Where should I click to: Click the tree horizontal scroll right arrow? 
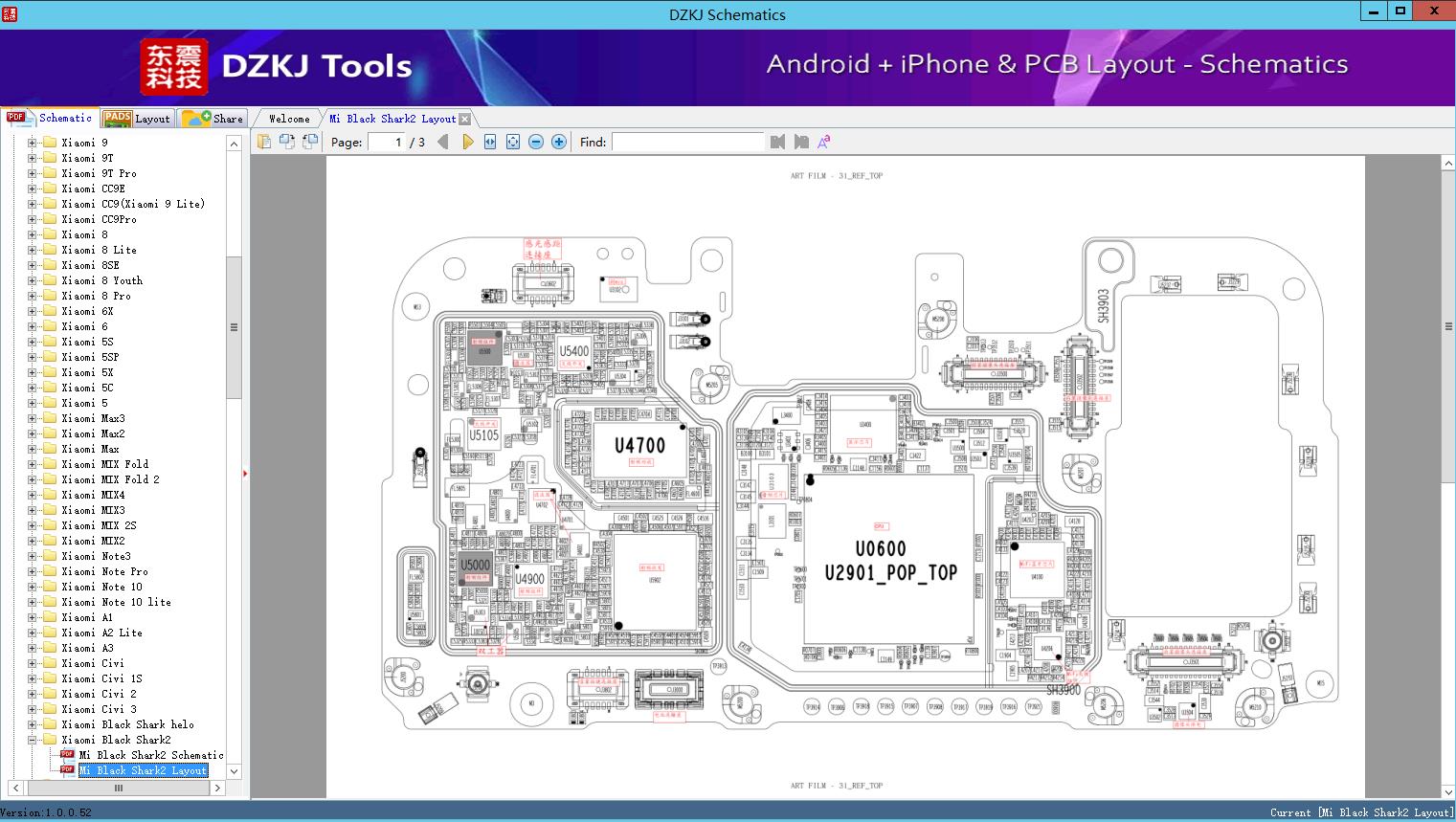(217, 789)
